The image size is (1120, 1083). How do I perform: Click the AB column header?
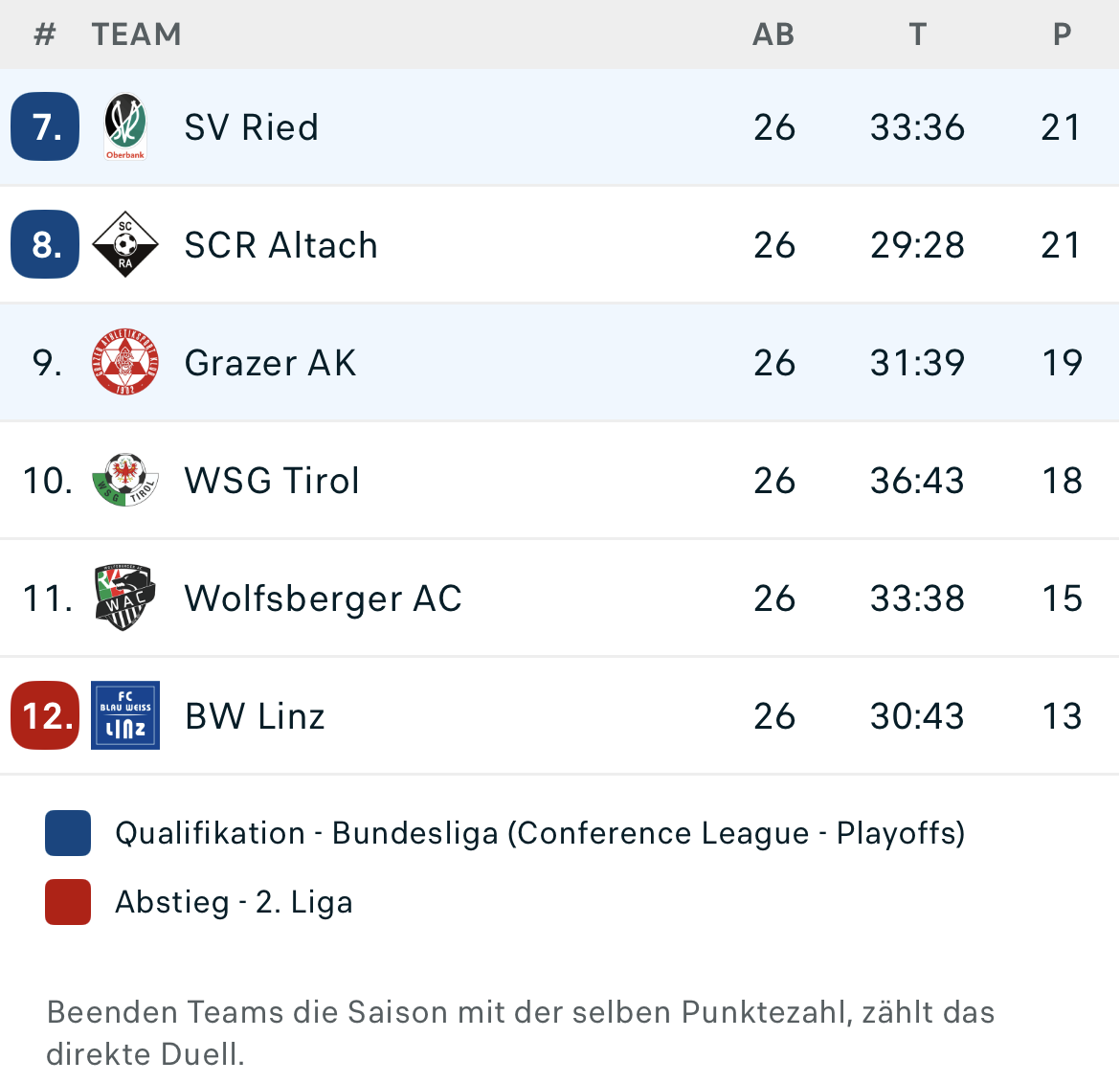pos(773,34)
